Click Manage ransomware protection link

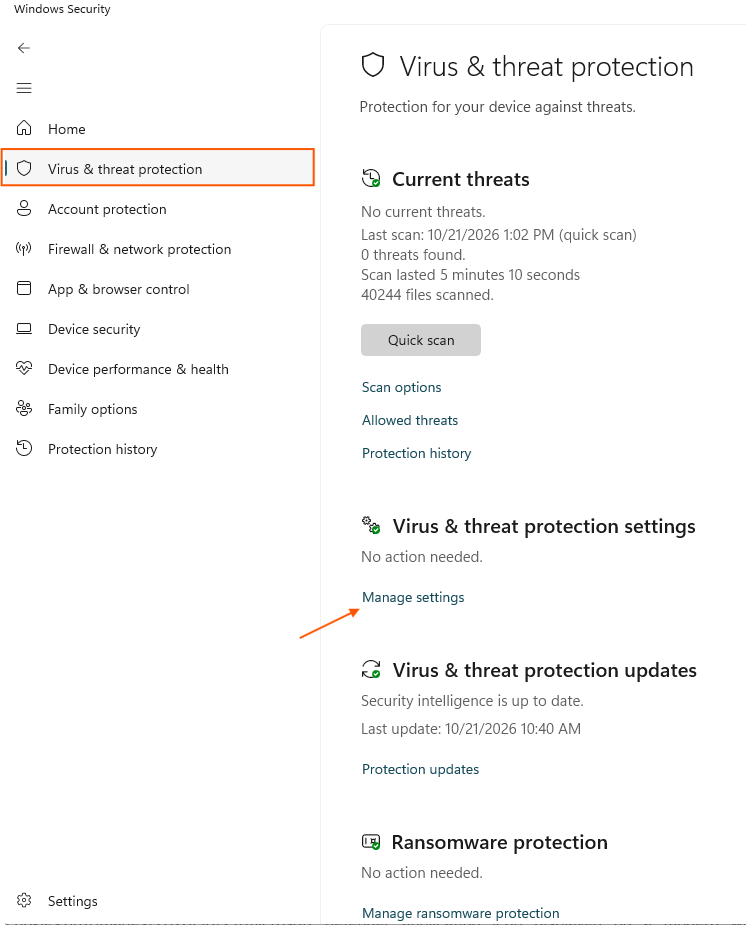pos(461,913)
